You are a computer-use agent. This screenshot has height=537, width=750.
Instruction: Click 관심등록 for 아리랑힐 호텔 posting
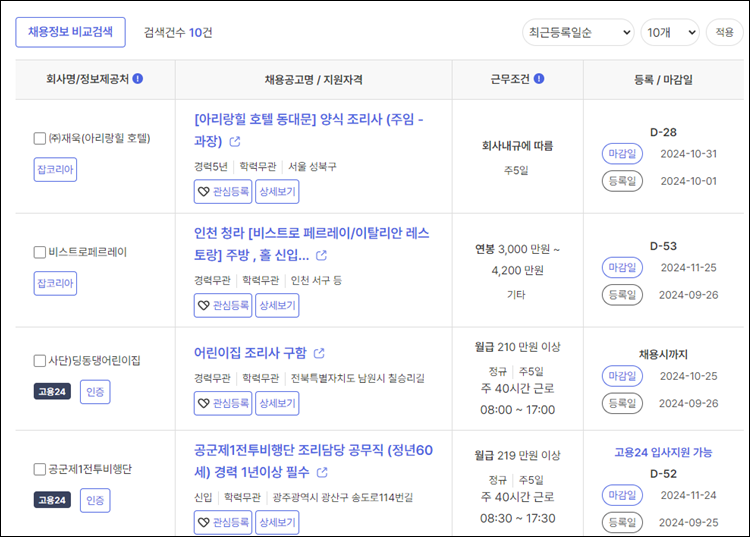(x=223, y=191)
